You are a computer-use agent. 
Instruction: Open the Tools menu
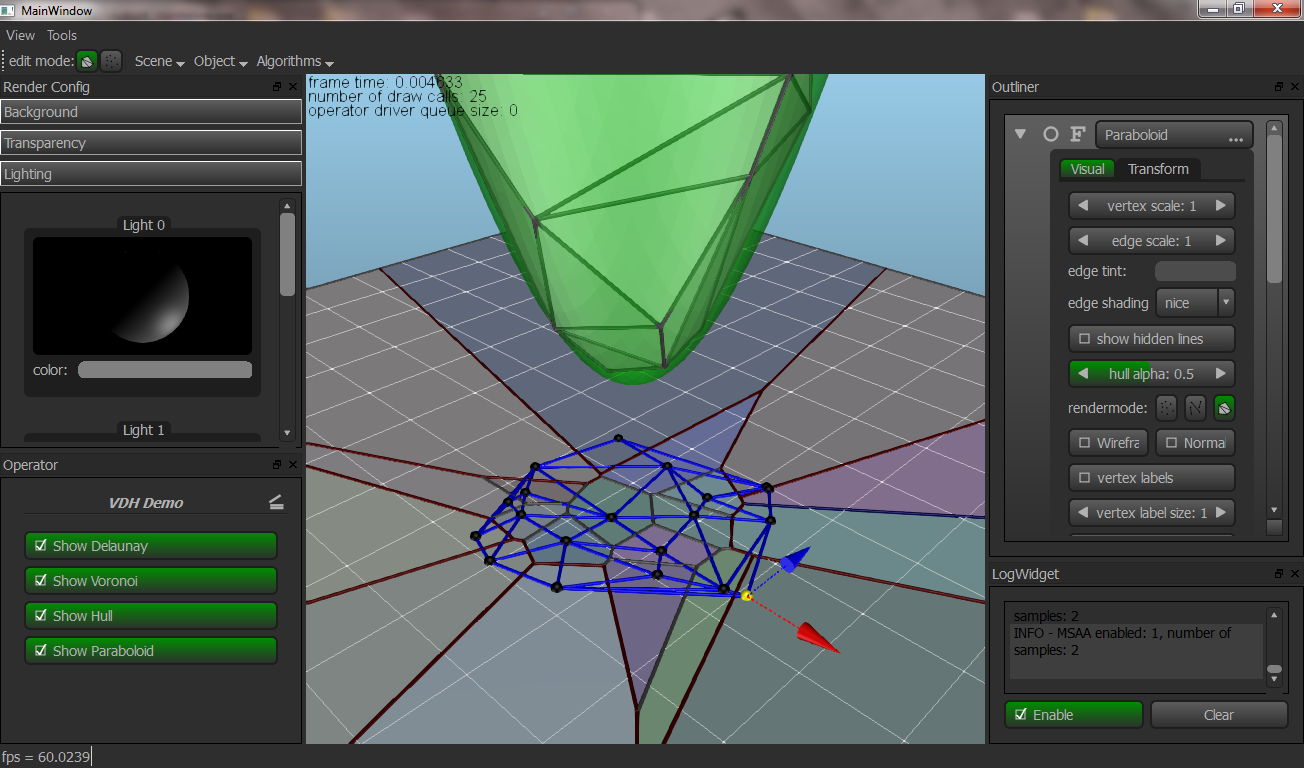(62, 35)
